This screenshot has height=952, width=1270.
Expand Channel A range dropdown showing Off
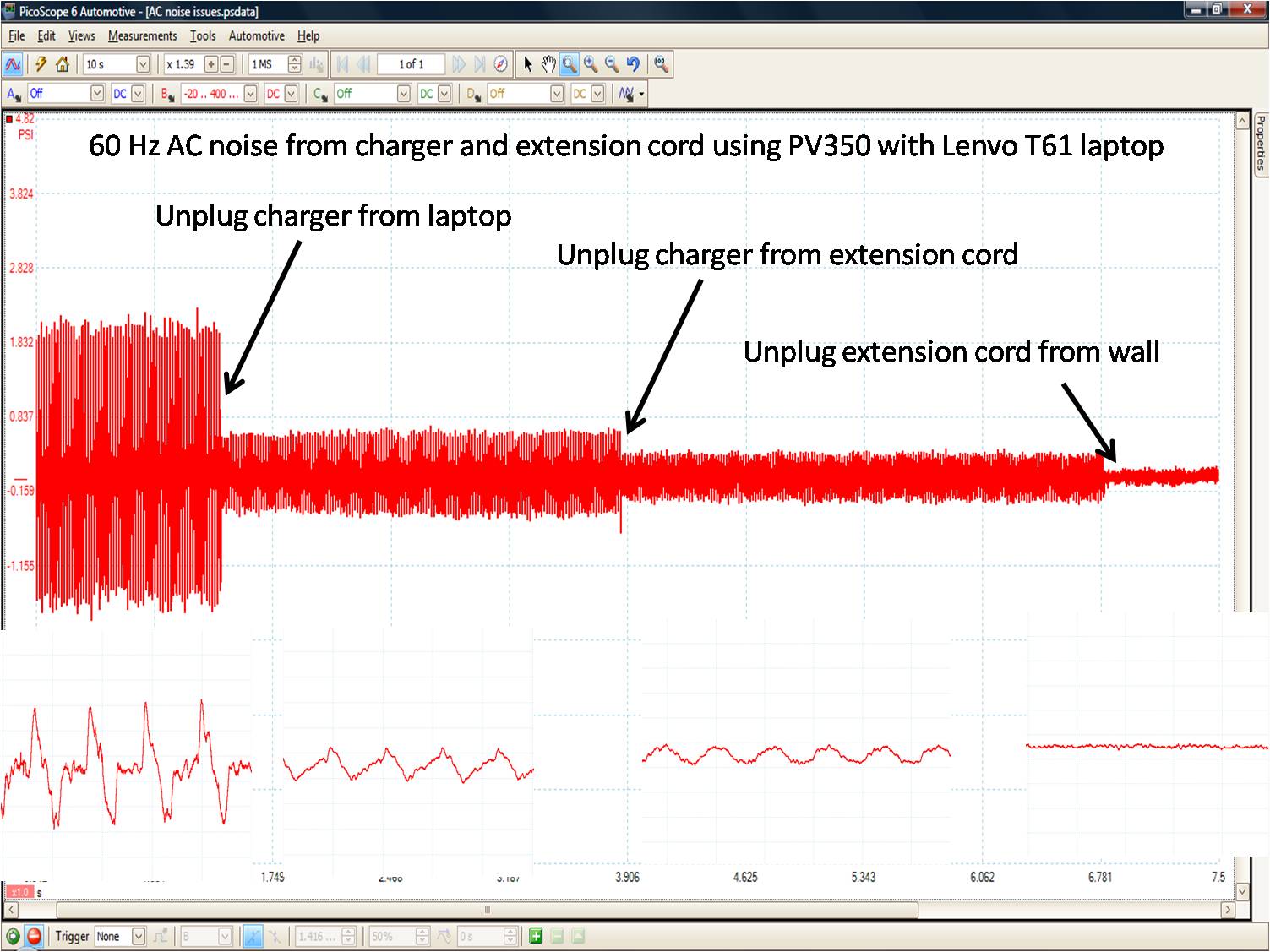97,94
